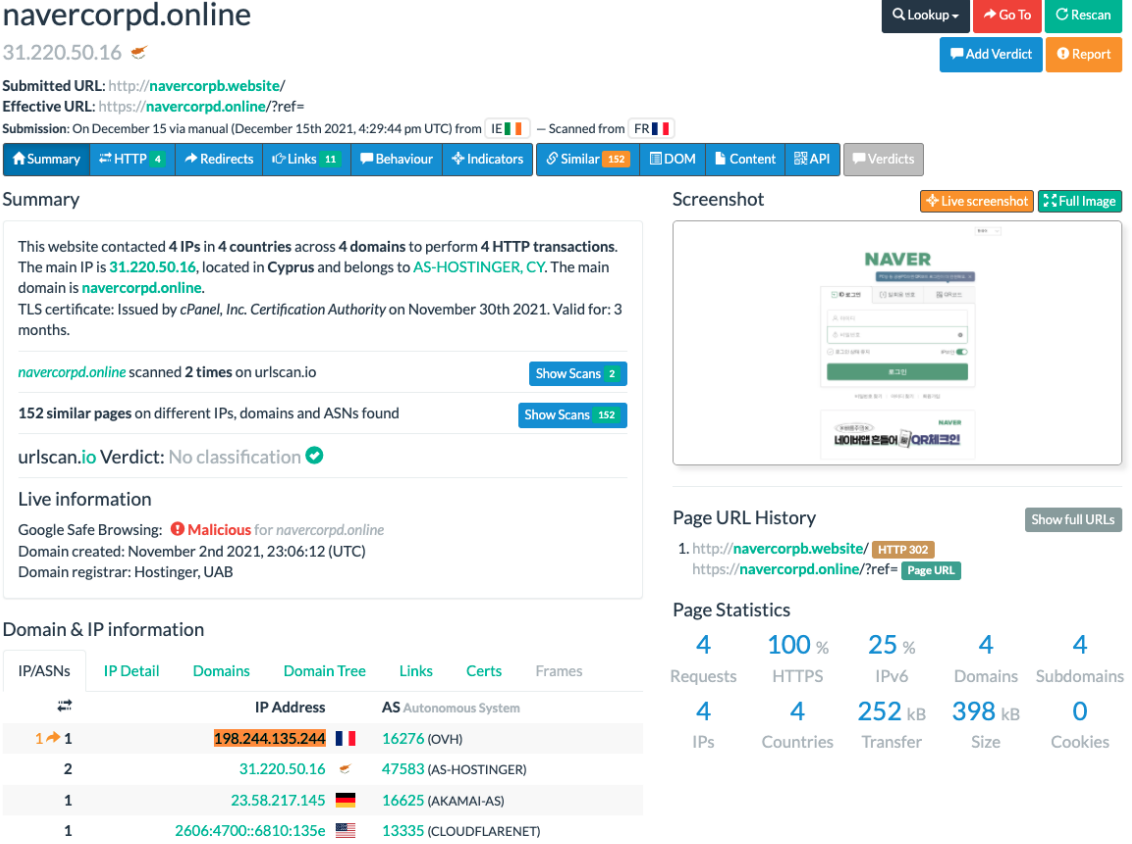The image size is (1132, 844).
Task: Switch to the Domains tab
Action: click(221, 671)
